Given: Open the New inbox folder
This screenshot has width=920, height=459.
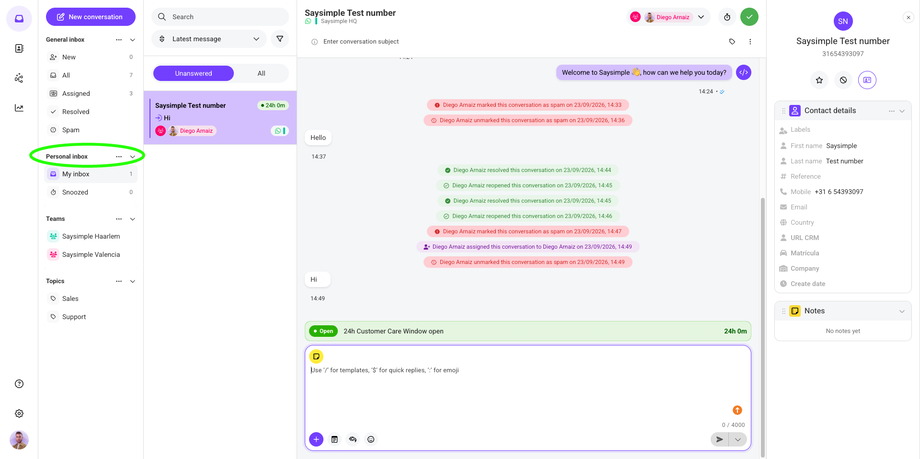Looking at the screenshot, I should [91, 57].
